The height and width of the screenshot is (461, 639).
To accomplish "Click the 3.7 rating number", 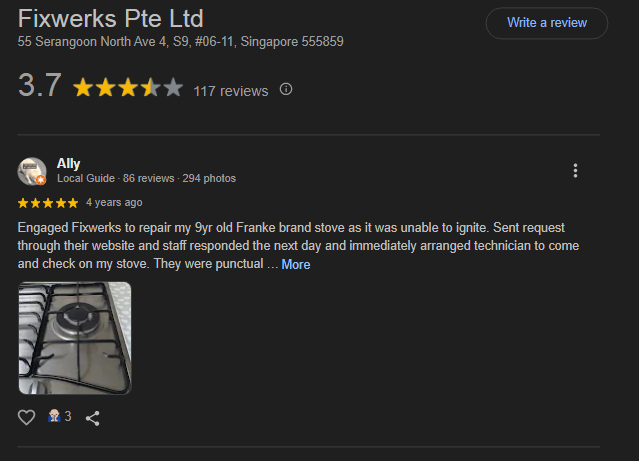I will (40, 86).
